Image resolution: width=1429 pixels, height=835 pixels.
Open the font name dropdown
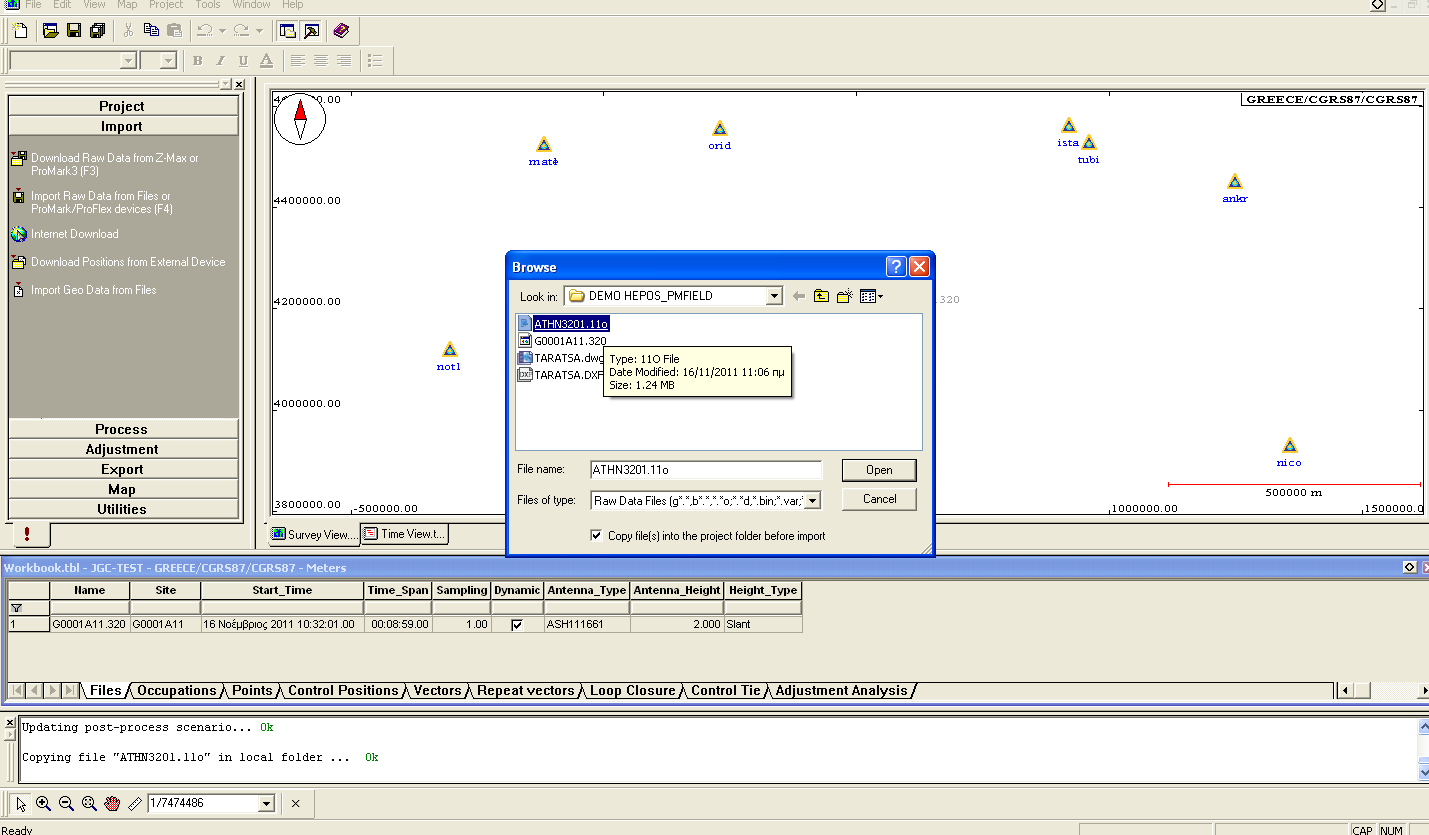coord(127,61)
